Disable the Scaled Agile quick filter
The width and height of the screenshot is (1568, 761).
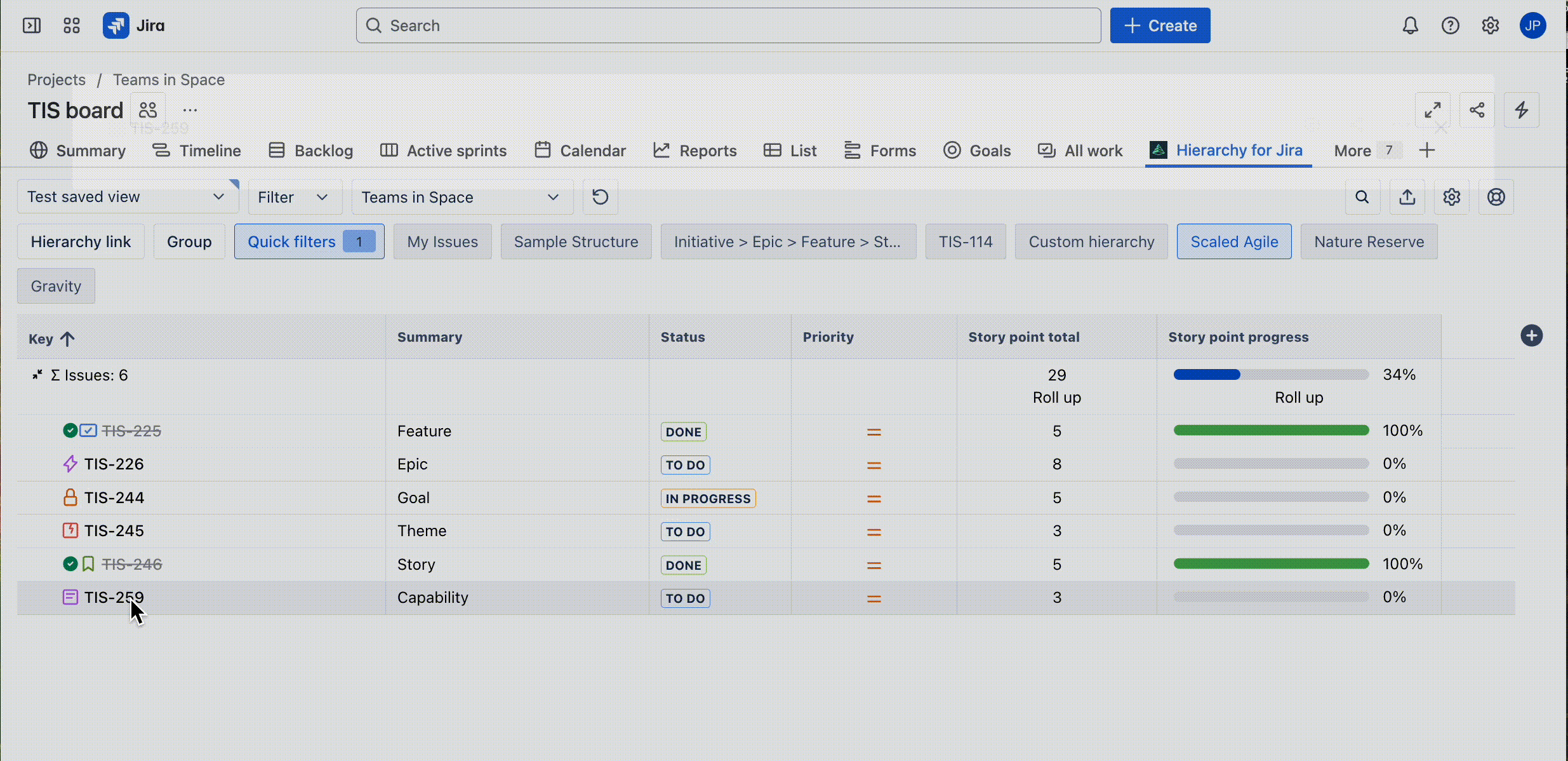(1234, 241)
